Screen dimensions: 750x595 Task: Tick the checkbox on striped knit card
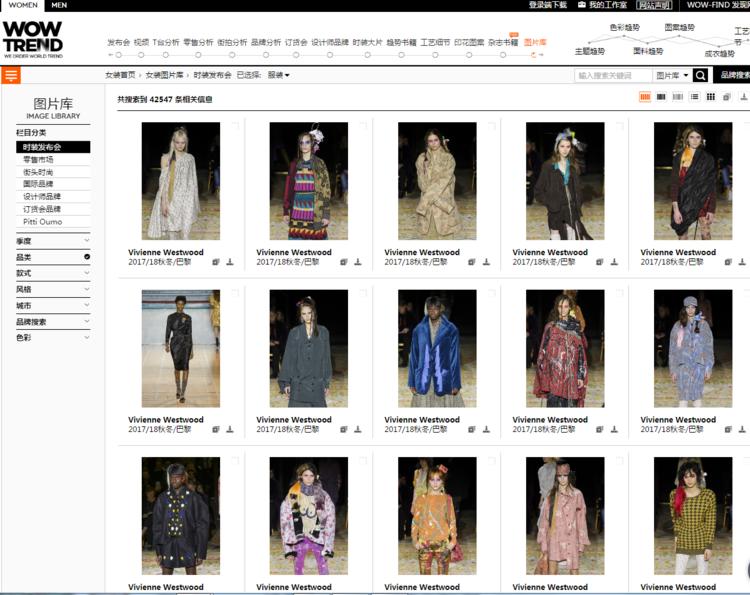pos(363,126)
